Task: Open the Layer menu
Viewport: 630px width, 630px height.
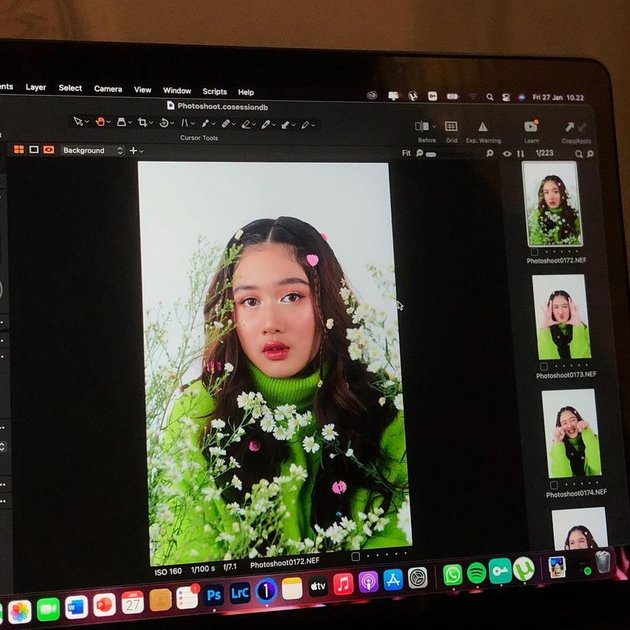Action: 36,87
